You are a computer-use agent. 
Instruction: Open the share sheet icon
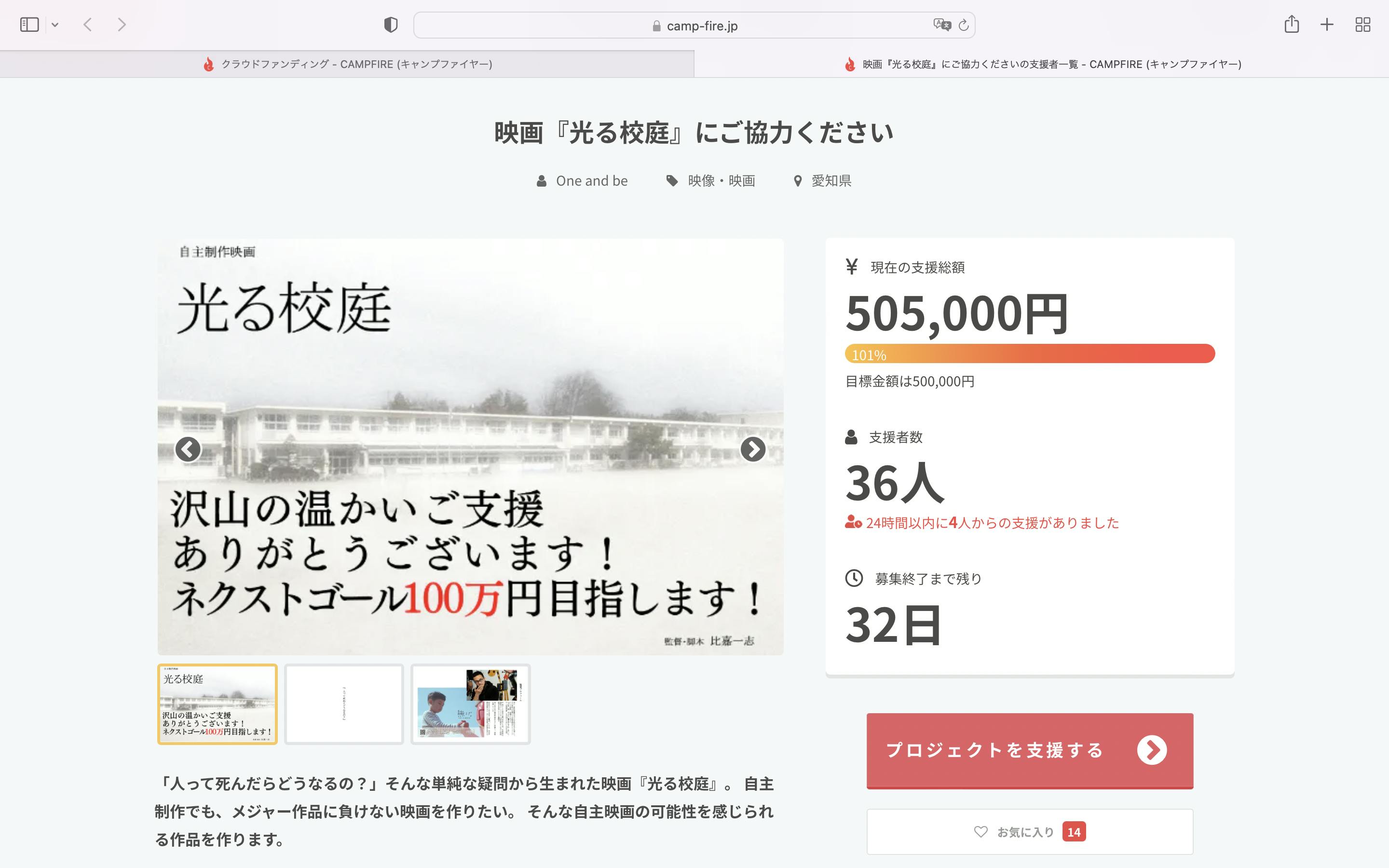(x=1292, y=25)
